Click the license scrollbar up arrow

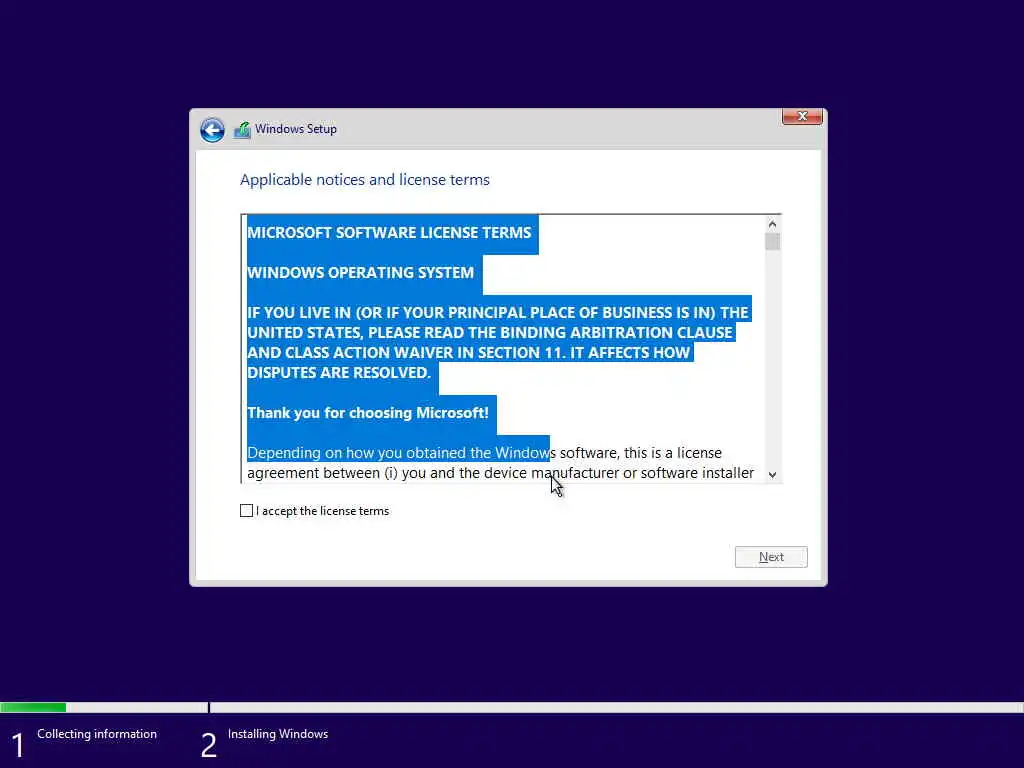773,225
